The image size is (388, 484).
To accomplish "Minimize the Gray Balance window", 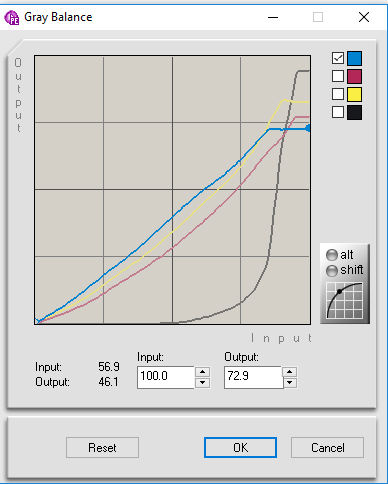I will pyautogui.click(x=273, y=17).
